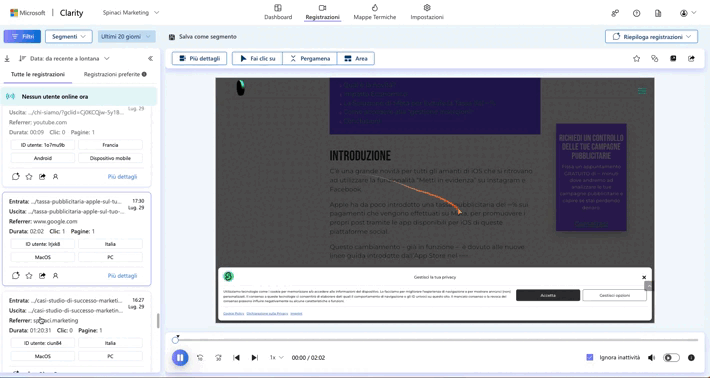Click the Cookie Policy link

click(x=234, y=313)
